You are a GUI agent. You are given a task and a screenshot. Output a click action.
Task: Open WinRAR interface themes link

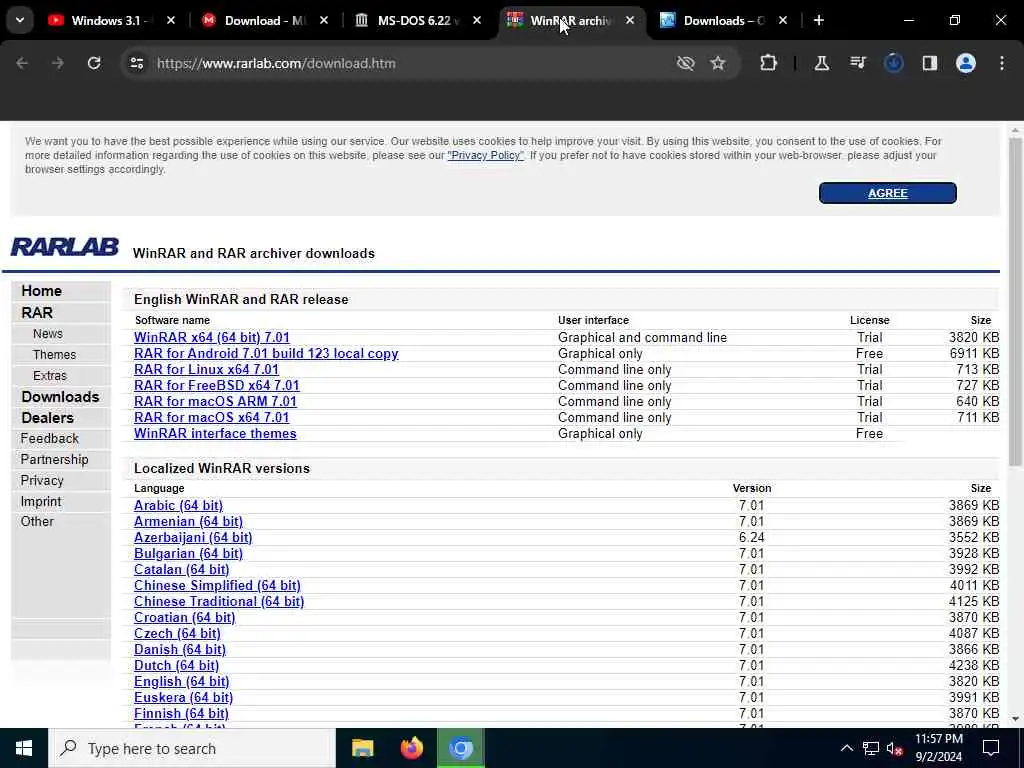coord(215,434)
